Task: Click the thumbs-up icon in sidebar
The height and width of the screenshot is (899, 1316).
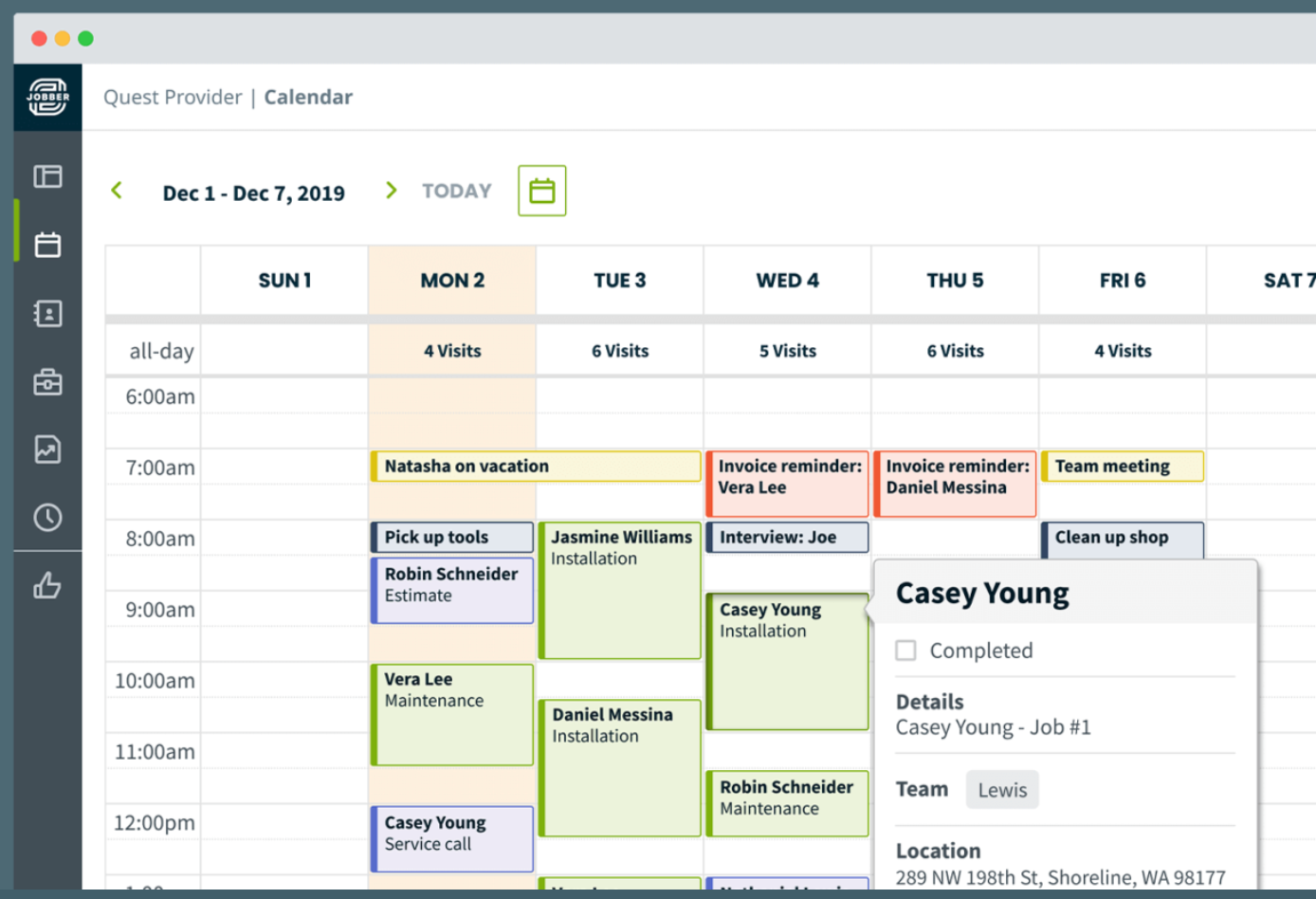Action: coord(47,586)
